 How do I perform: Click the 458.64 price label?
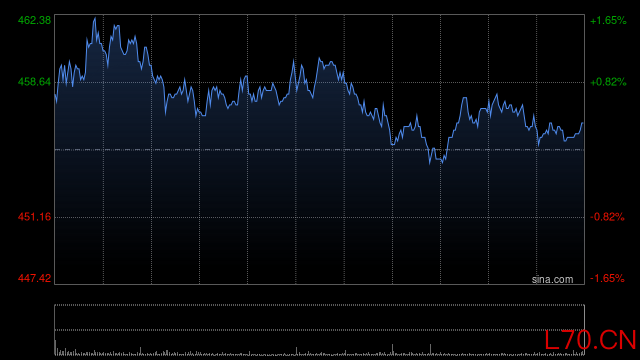click(x=35, y=82)
